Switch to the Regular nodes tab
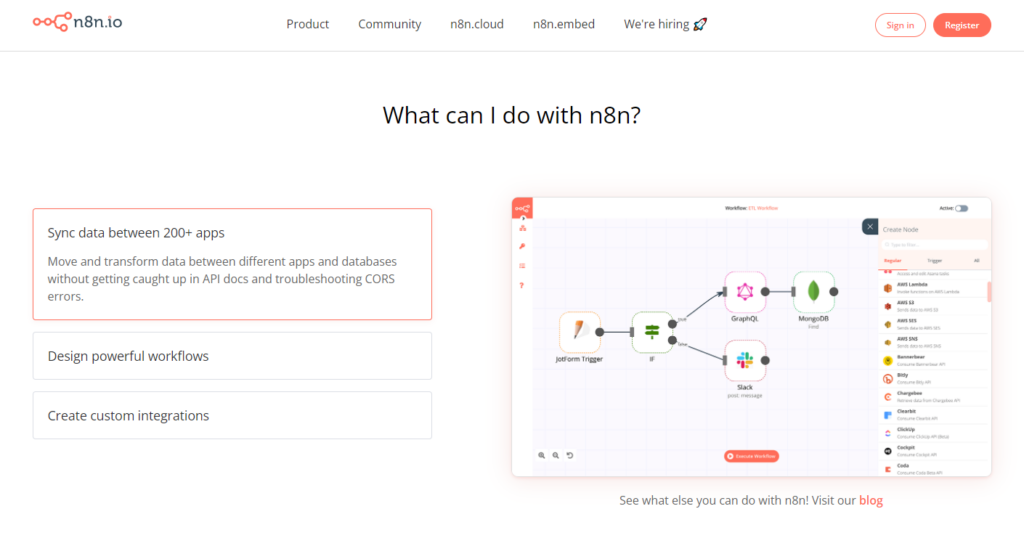Viewport: 1024px width, 538px height. (892, 261)
